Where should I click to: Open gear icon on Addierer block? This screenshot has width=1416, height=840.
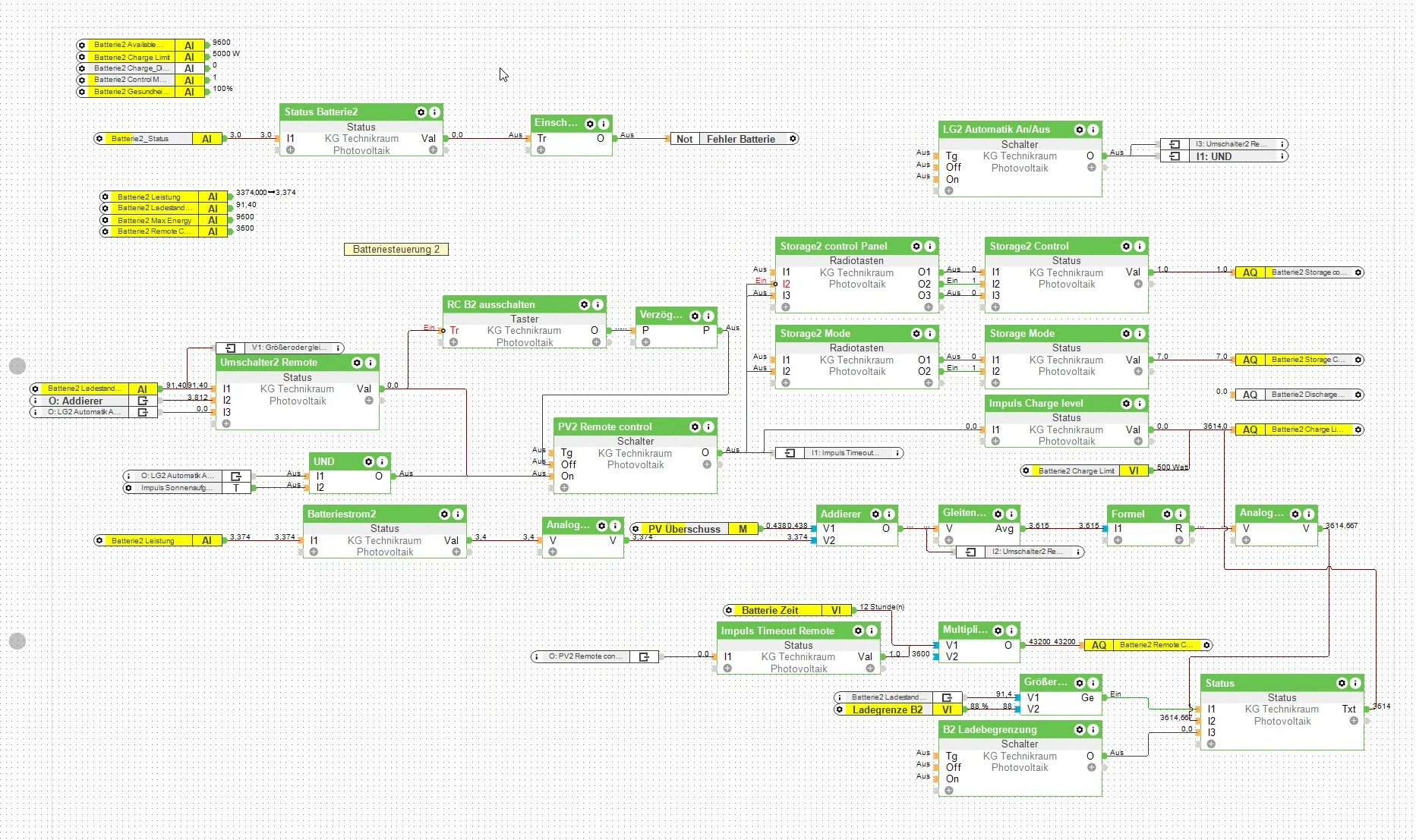(x=875, y=514)
